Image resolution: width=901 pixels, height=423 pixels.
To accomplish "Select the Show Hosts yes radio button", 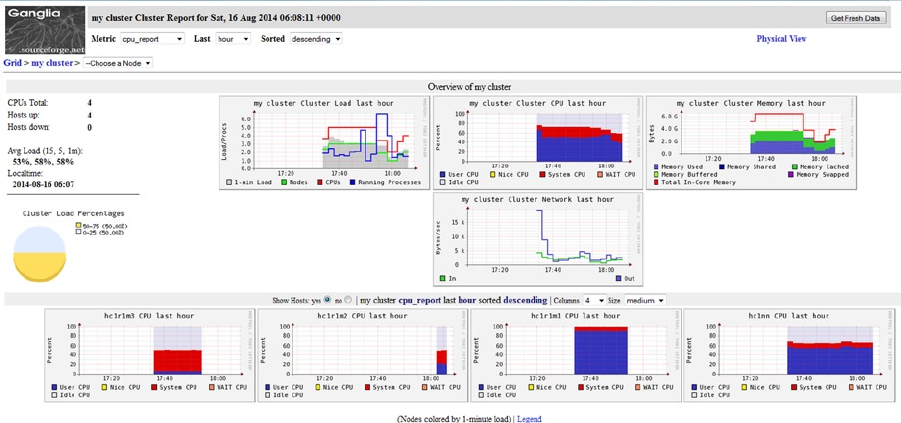I will [328, 300].
